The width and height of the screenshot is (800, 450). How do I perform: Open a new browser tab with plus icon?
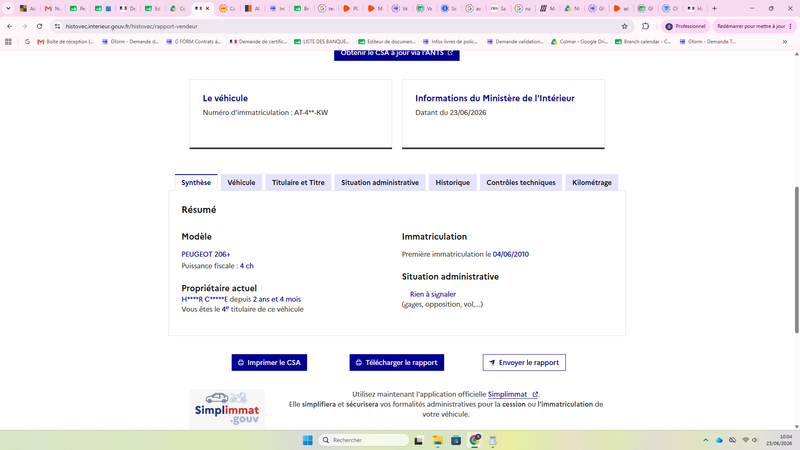coord(714,8)
